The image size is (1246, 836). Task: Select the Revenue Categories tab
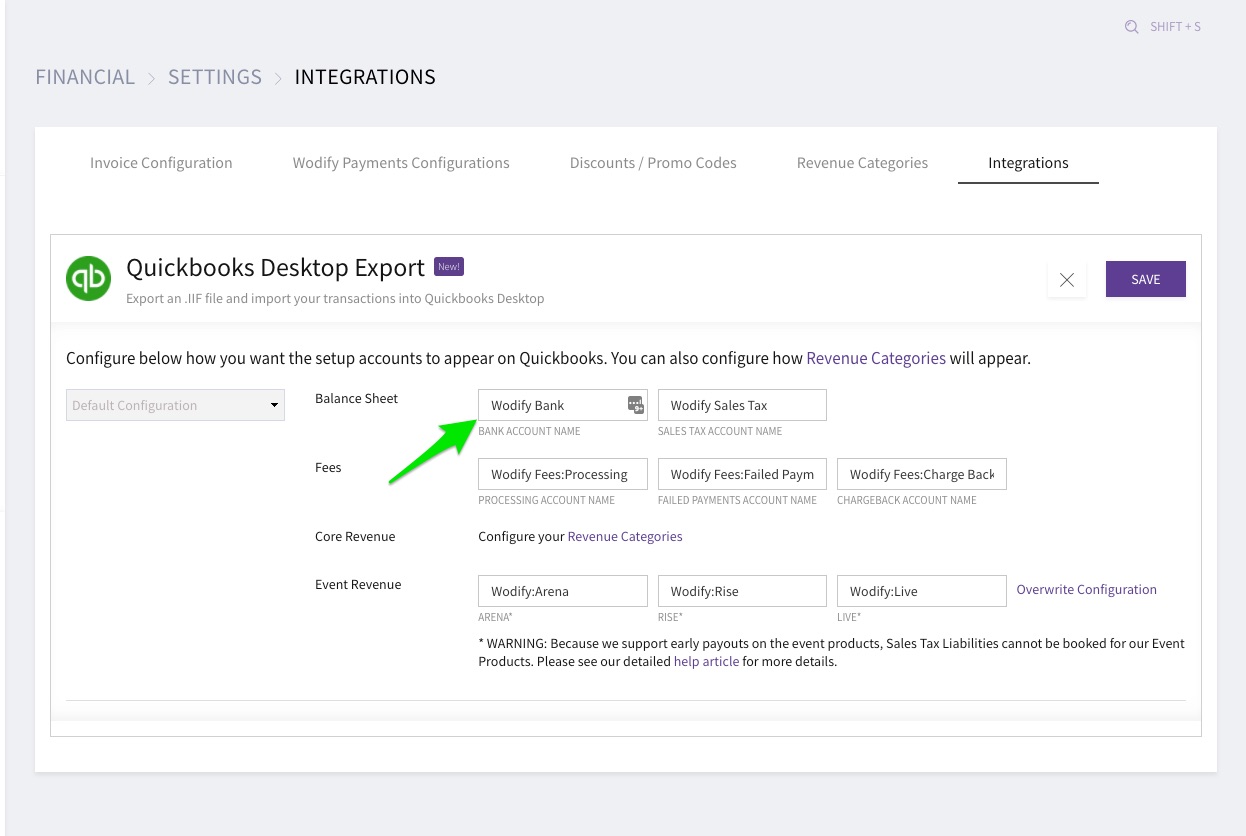click(862, 163)
